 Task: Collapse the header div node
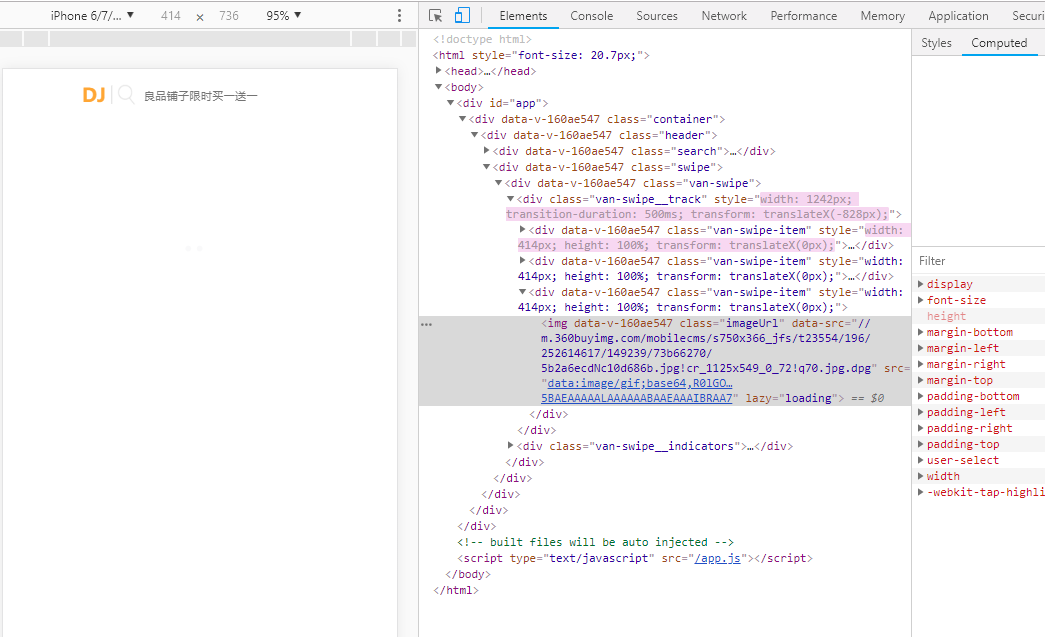(x=475, y=135)
